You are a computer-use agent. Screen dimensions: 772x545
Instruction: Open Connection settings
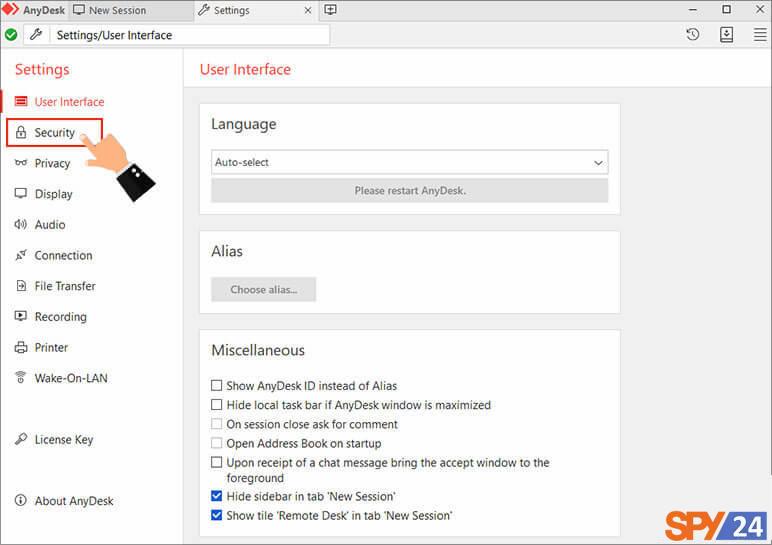63,255
